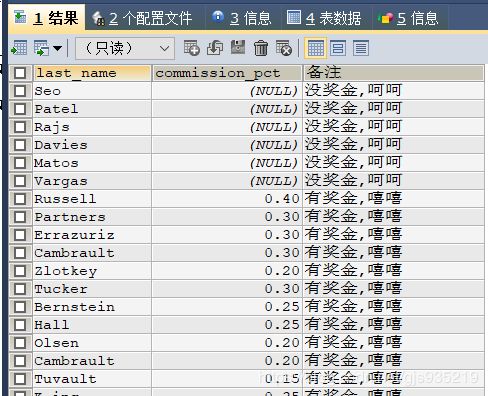Select Zlotkey's 0.20 commission cell

[227, 271]
